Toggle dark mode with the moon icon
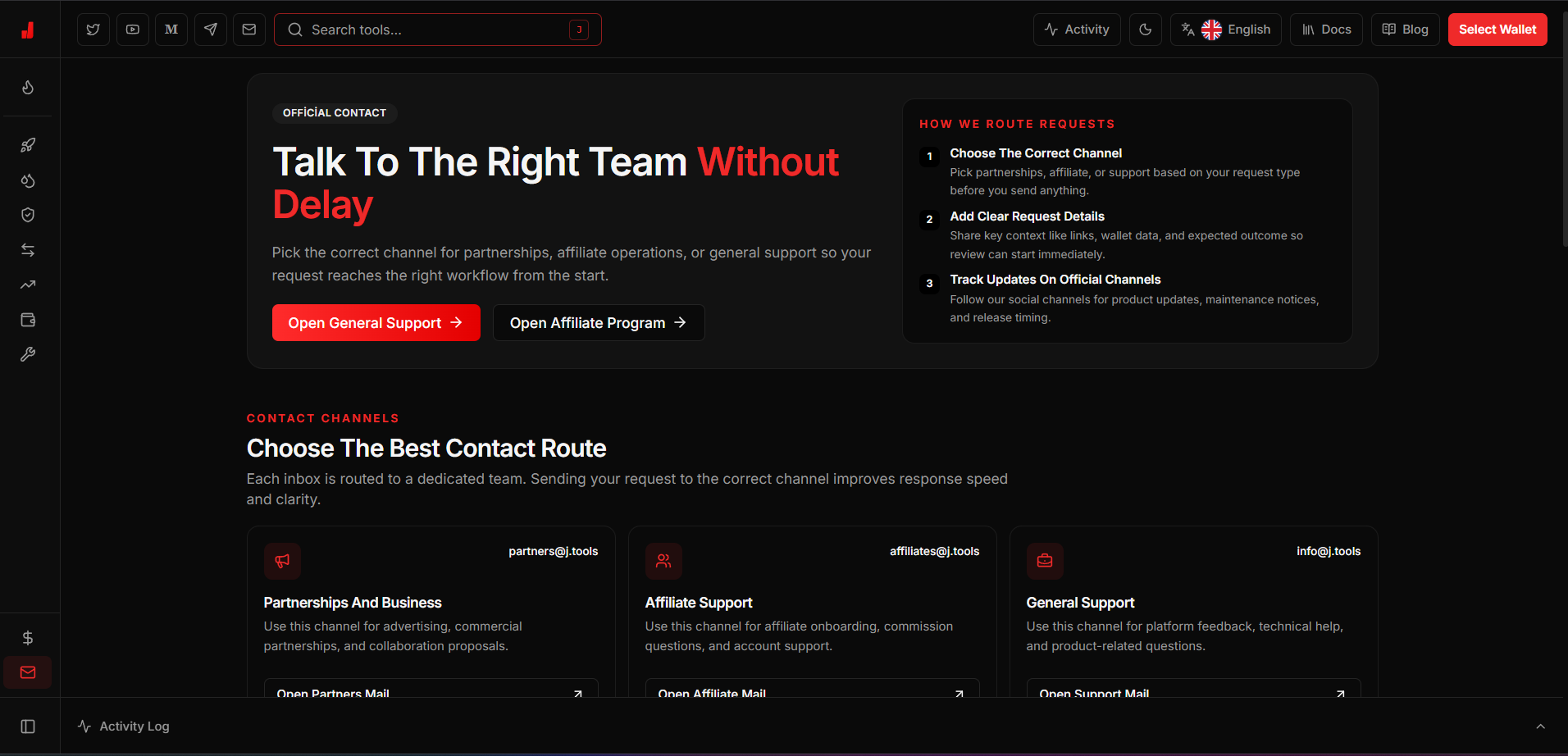1568x756 pixels. 1146,30
